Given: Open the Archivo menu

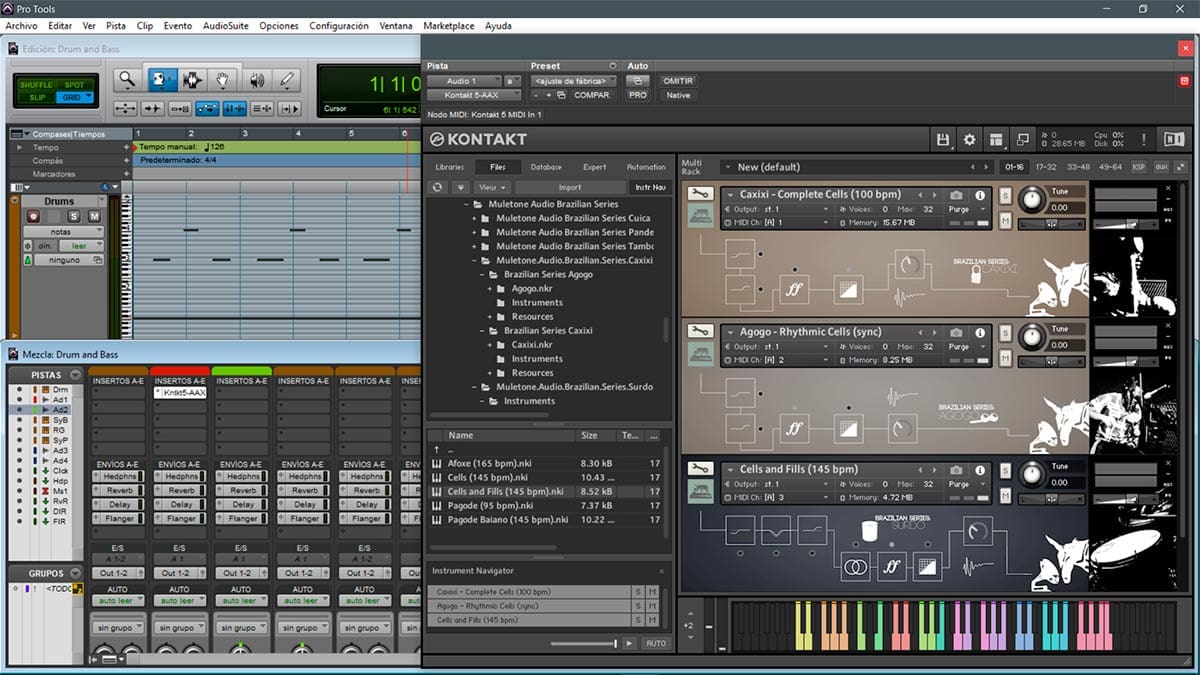Looking at the screenshot, I should tap(21, 26).
